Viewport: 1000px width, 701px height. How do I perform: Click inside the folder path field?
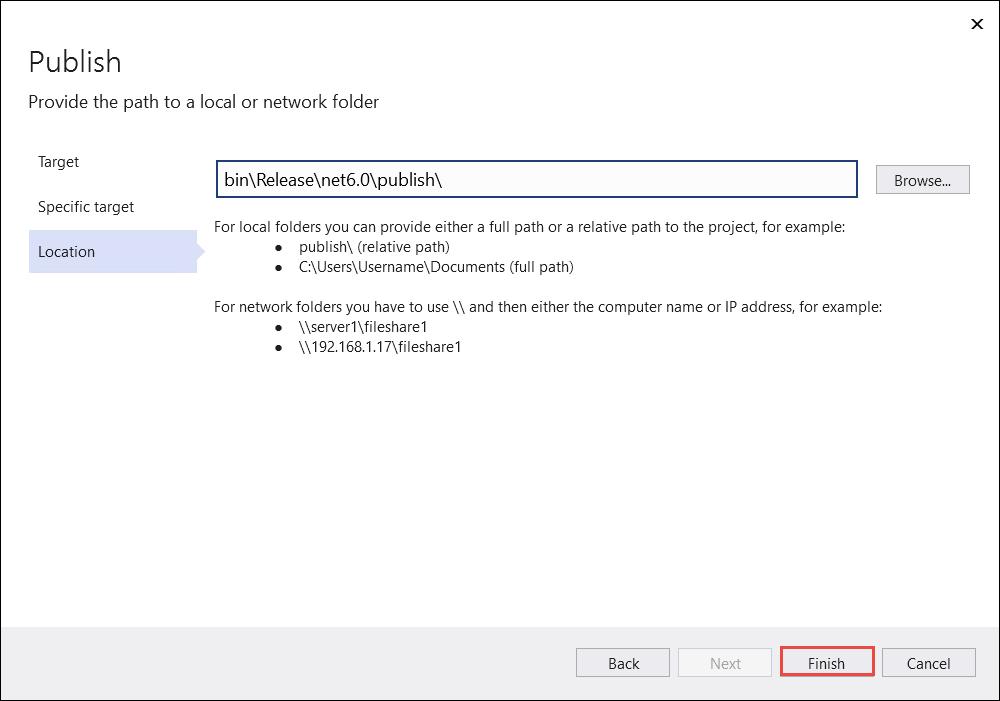(537, 179)
